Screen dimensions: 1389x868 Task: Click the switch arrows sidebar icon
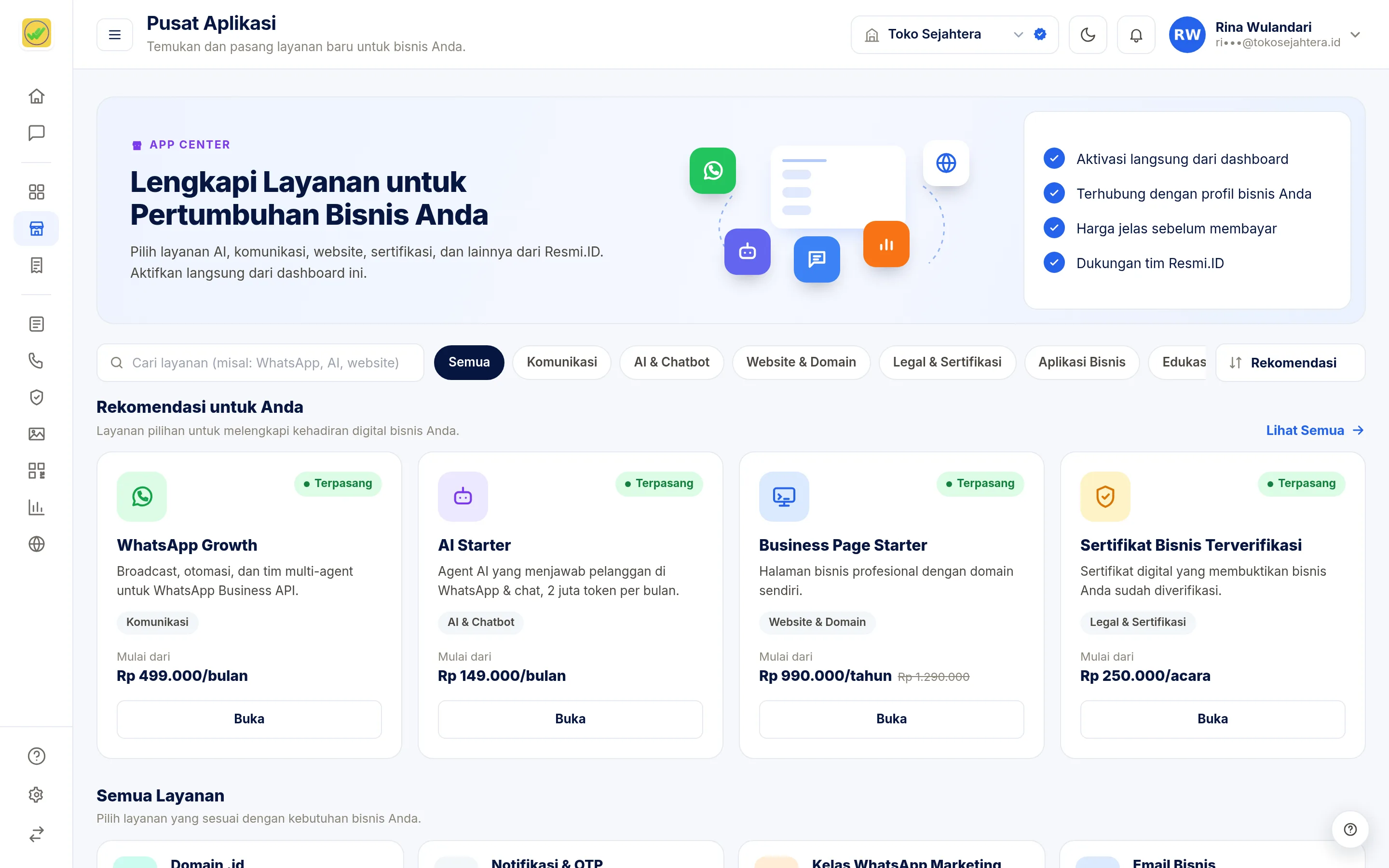pos(36,834)
